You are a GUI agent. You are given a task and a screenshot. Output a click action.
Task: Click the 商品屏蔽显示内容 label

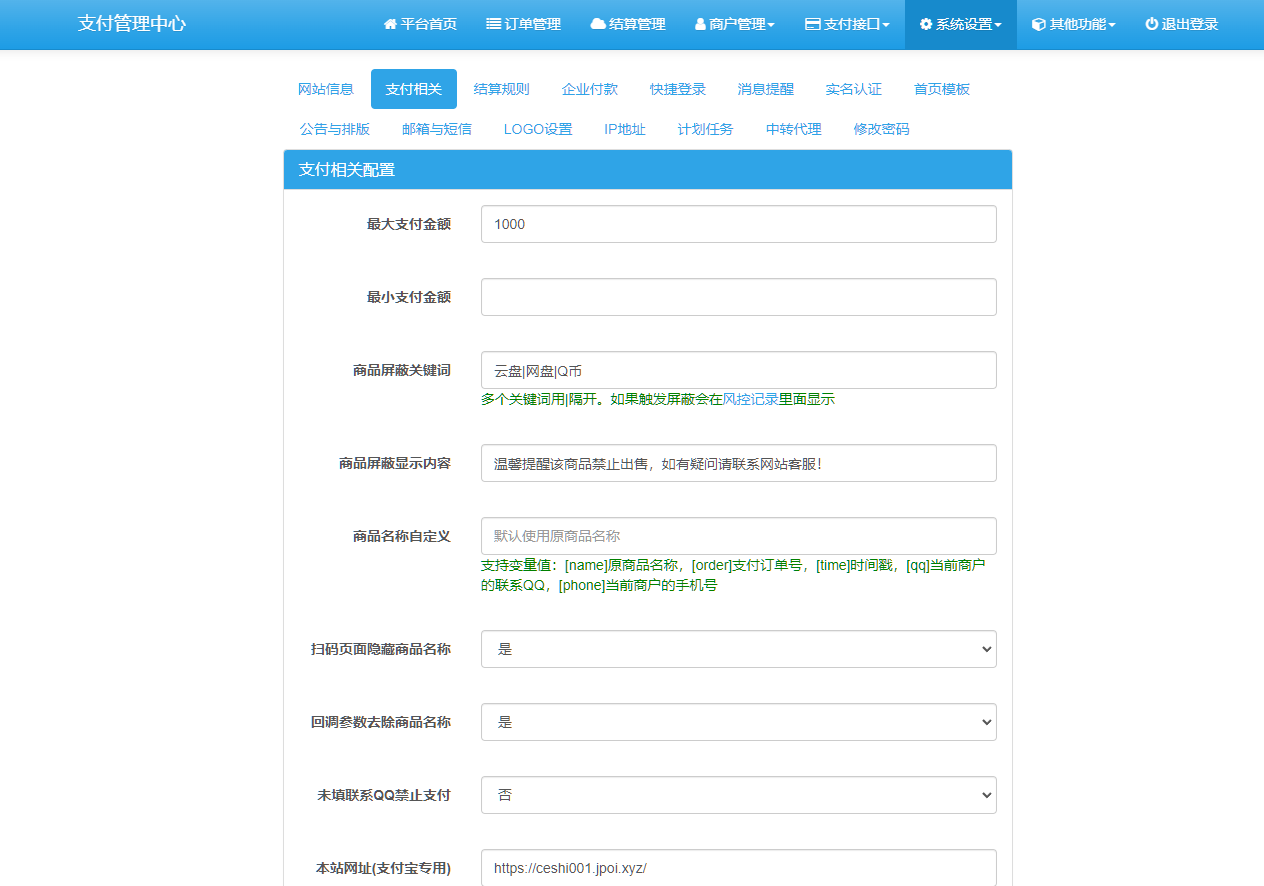[395, 463]
